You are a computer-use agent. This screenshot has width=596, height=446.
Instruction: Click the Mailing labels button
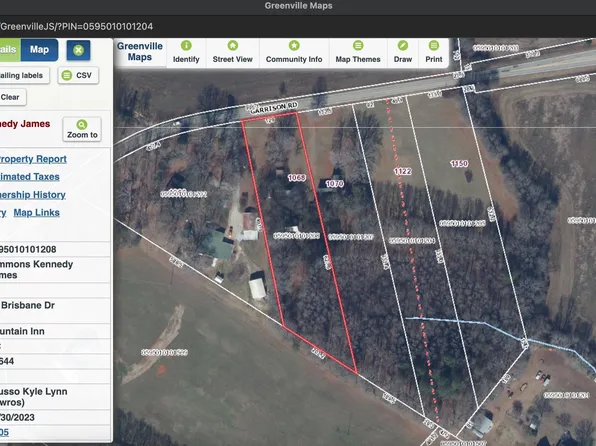click(x=24, y=75)
